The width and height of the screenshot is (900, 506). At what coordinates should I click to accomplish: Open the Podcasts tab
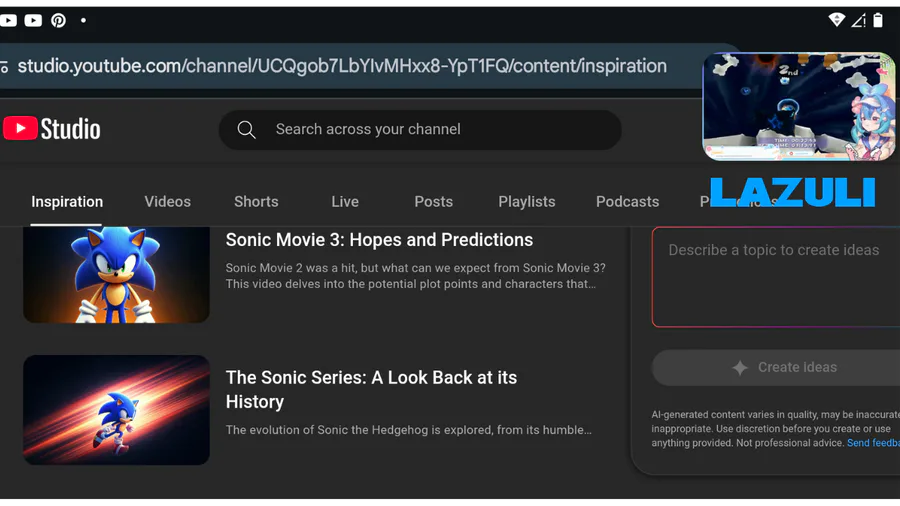pyautogui.click(x=627, y=202)
